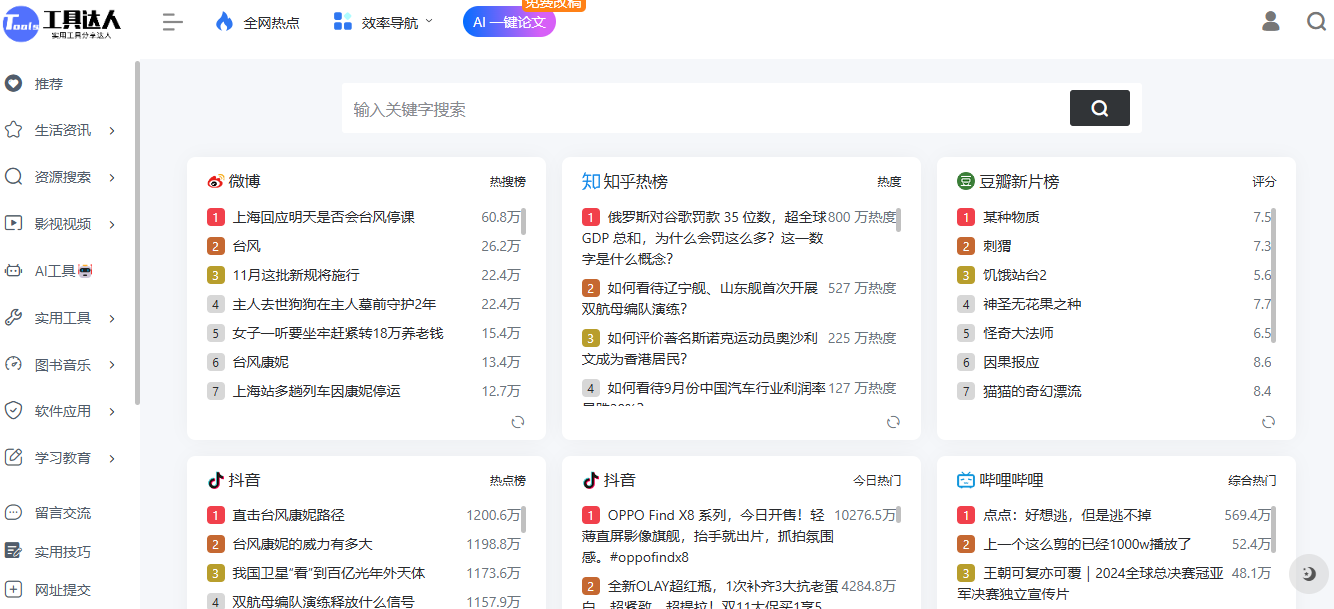Click the Weibo logo icon

(216, 182)
